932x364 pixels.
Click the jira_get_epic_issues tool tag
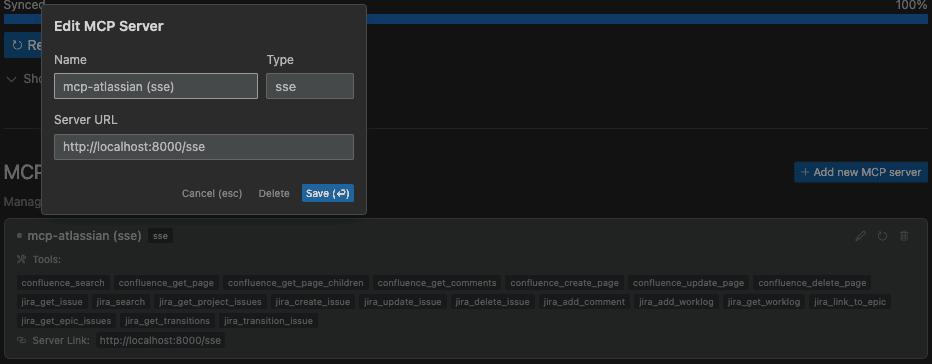coord(66,321)
